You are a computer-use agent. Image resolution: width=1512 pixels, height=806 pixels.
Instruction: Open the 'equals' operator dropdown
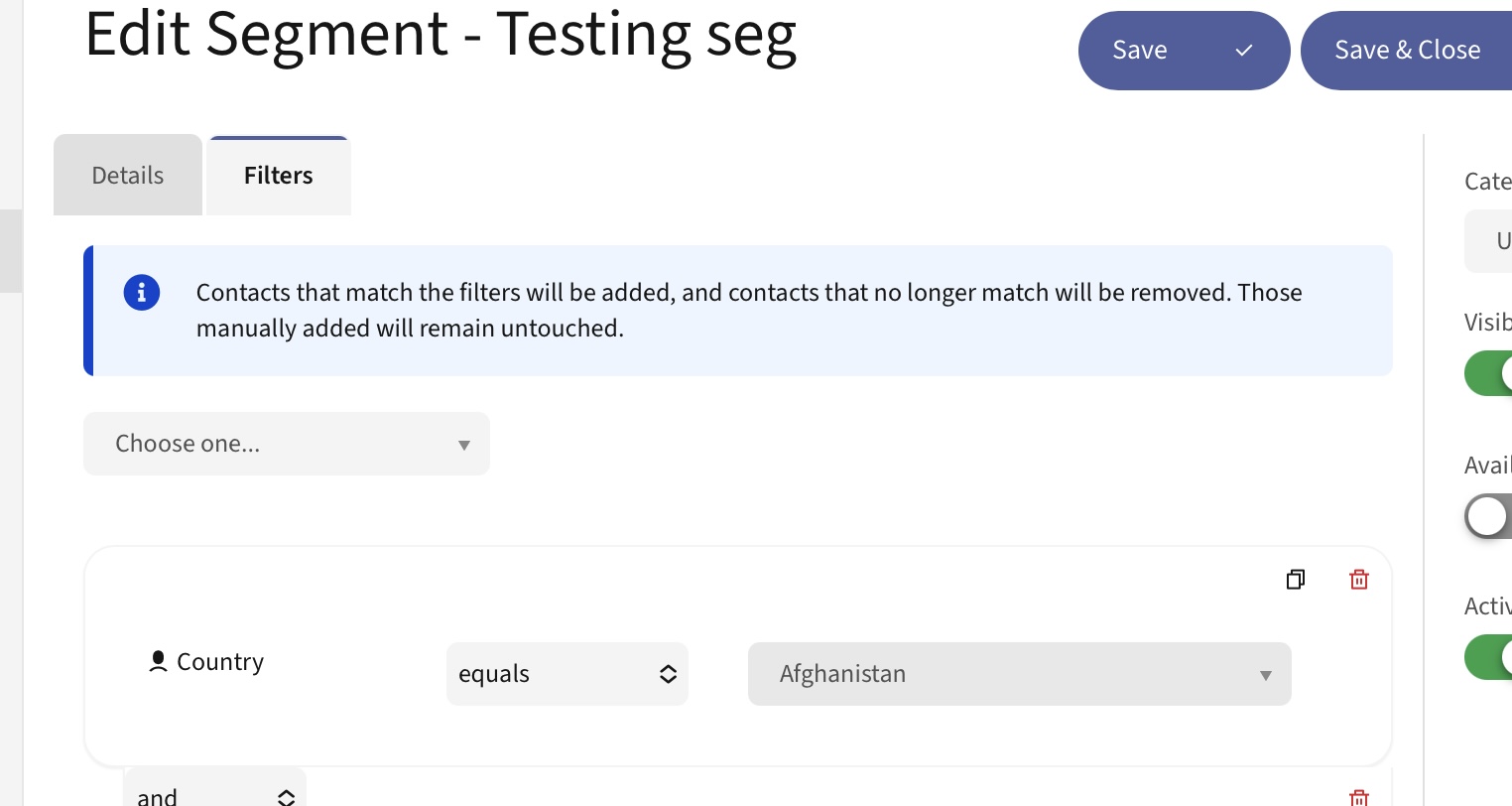click(567, 674)
